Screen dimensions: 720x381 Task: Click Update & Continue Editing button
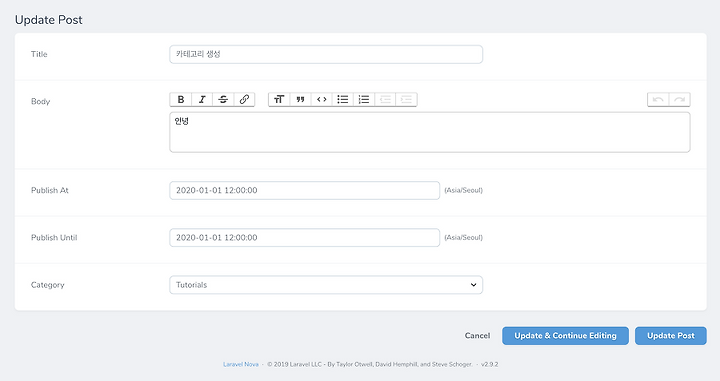click(x=565, y=336)
